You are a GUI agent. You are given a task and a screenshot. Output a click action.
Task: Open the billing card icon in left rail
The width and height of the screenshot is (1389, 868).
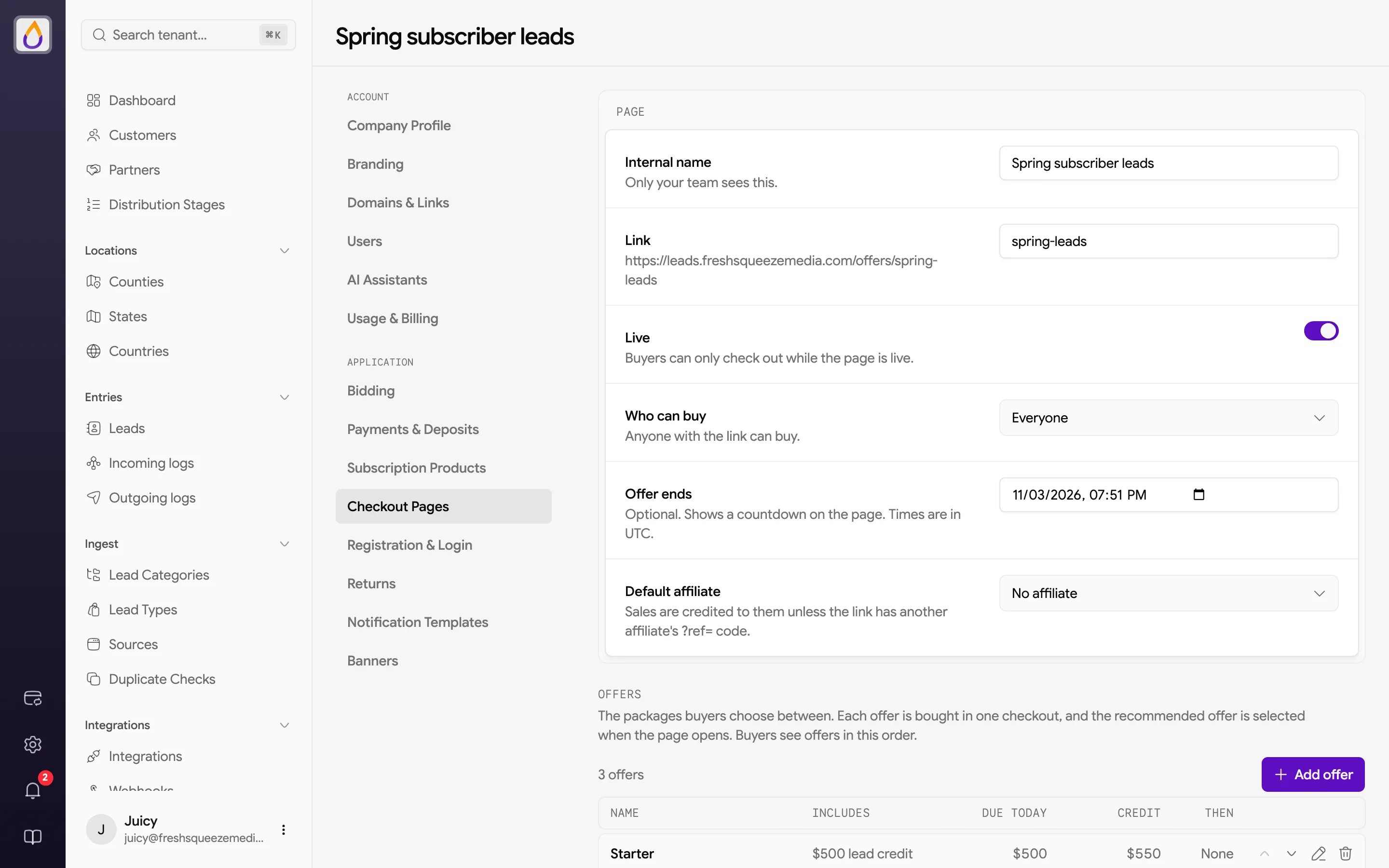coord(33,698)
